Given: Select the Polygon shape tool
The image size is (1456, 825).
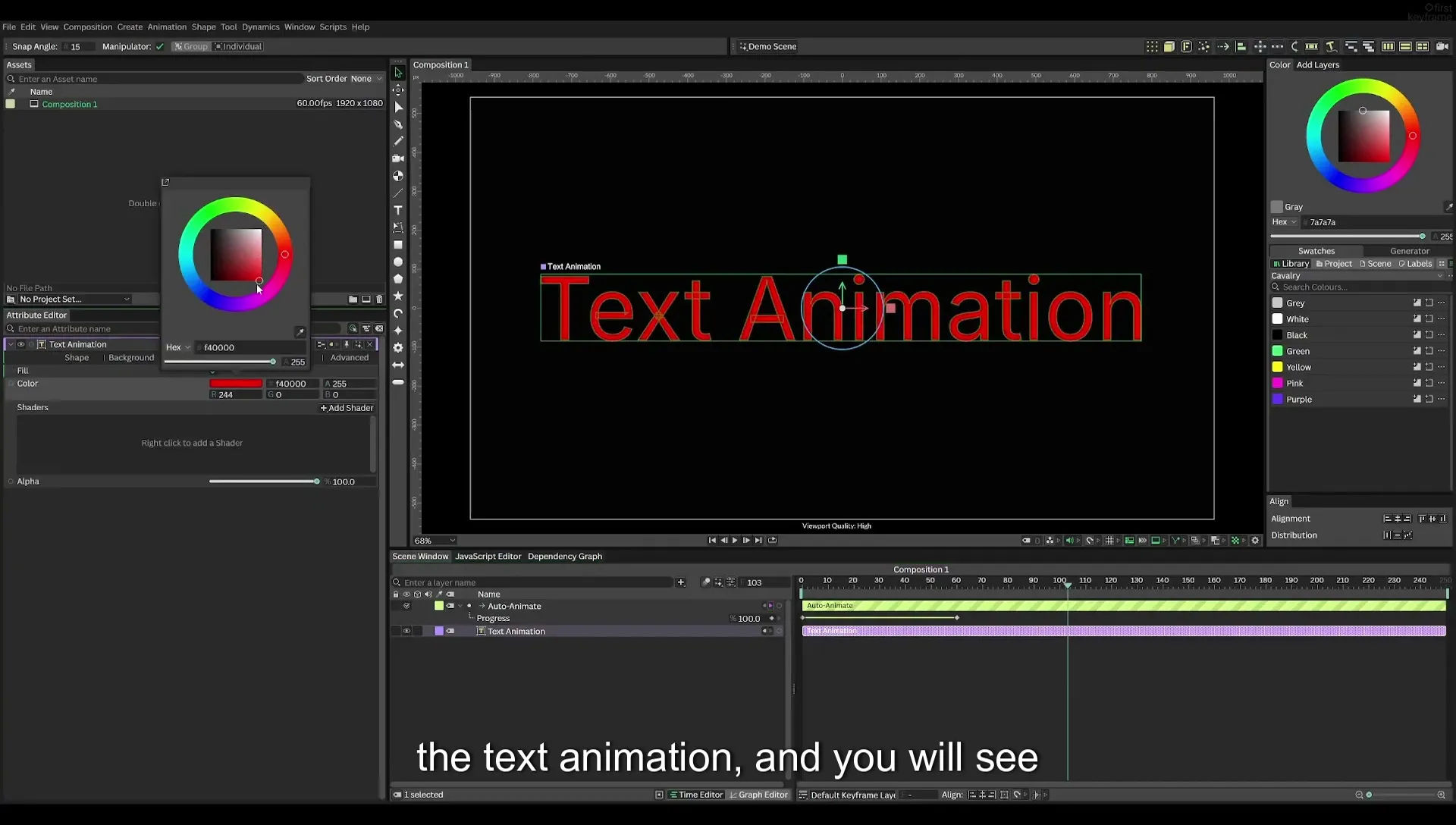Looking at the screenshot, I should pos(398,279).
